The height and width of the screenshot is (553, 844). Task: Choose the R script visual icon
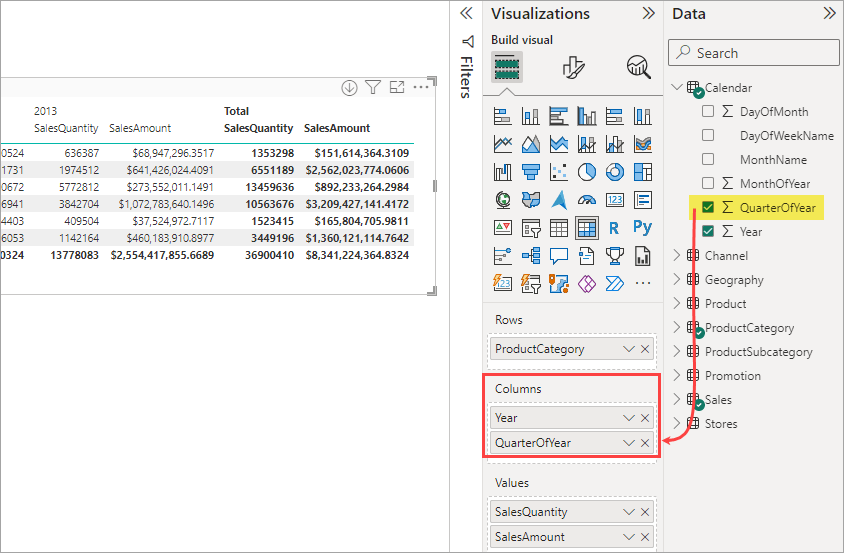click(614, 228)
